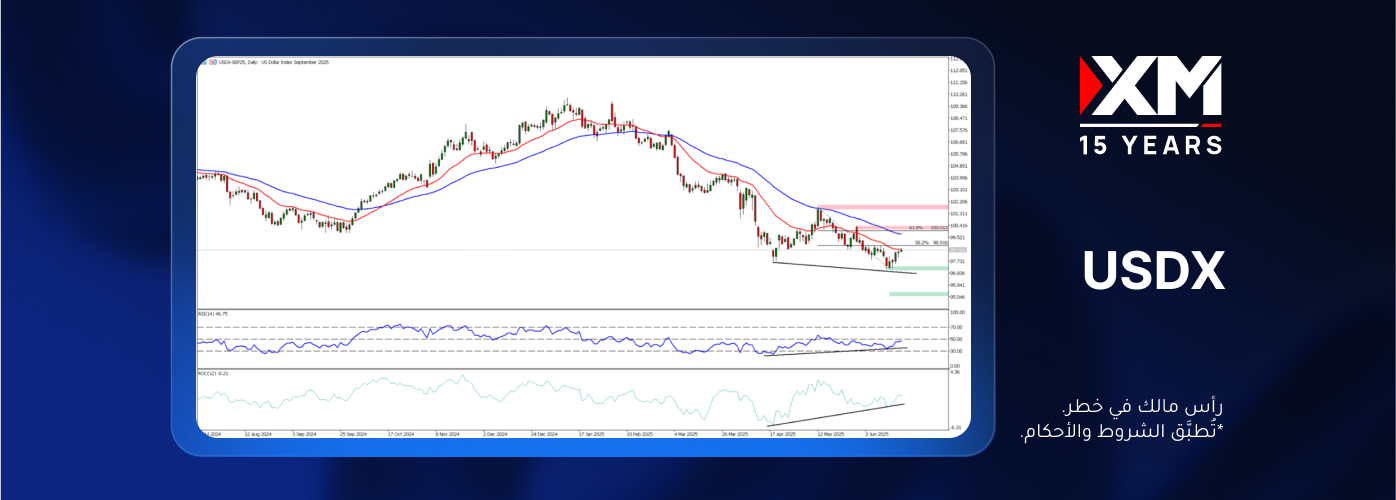Image resolution: width=1396 pixels, height=500 pixels.
Task: Click the "17 Apr 2025" date label
Action: [x=781, y=435]
